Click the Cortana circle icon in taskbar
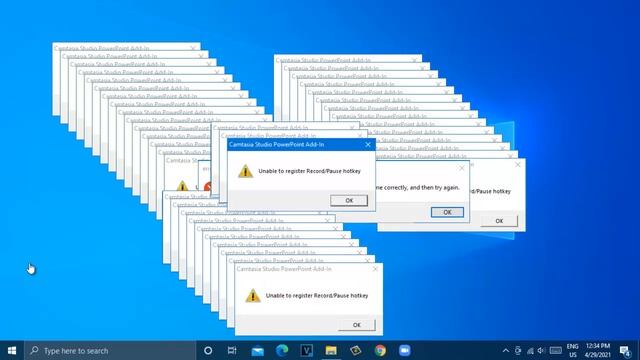 click(208, 350)
